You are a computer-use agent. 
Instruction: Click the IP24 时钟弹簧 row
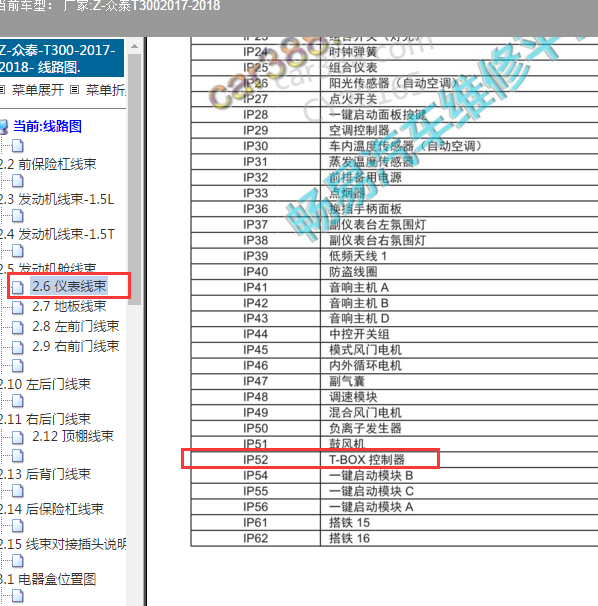[394, 52]
